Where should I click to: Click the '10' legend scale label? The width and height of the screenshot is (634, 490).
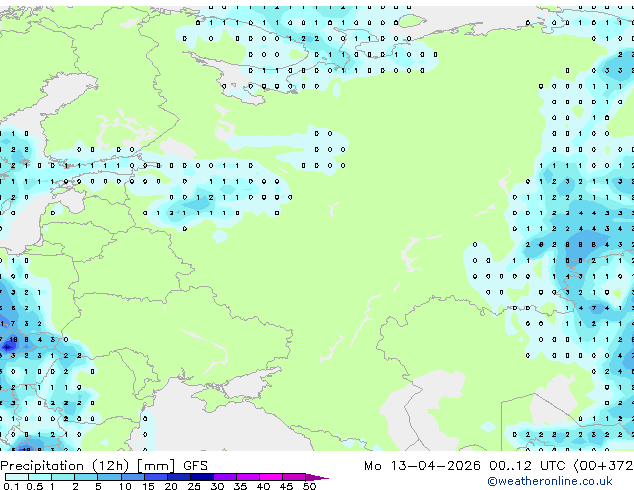[125, 486]
